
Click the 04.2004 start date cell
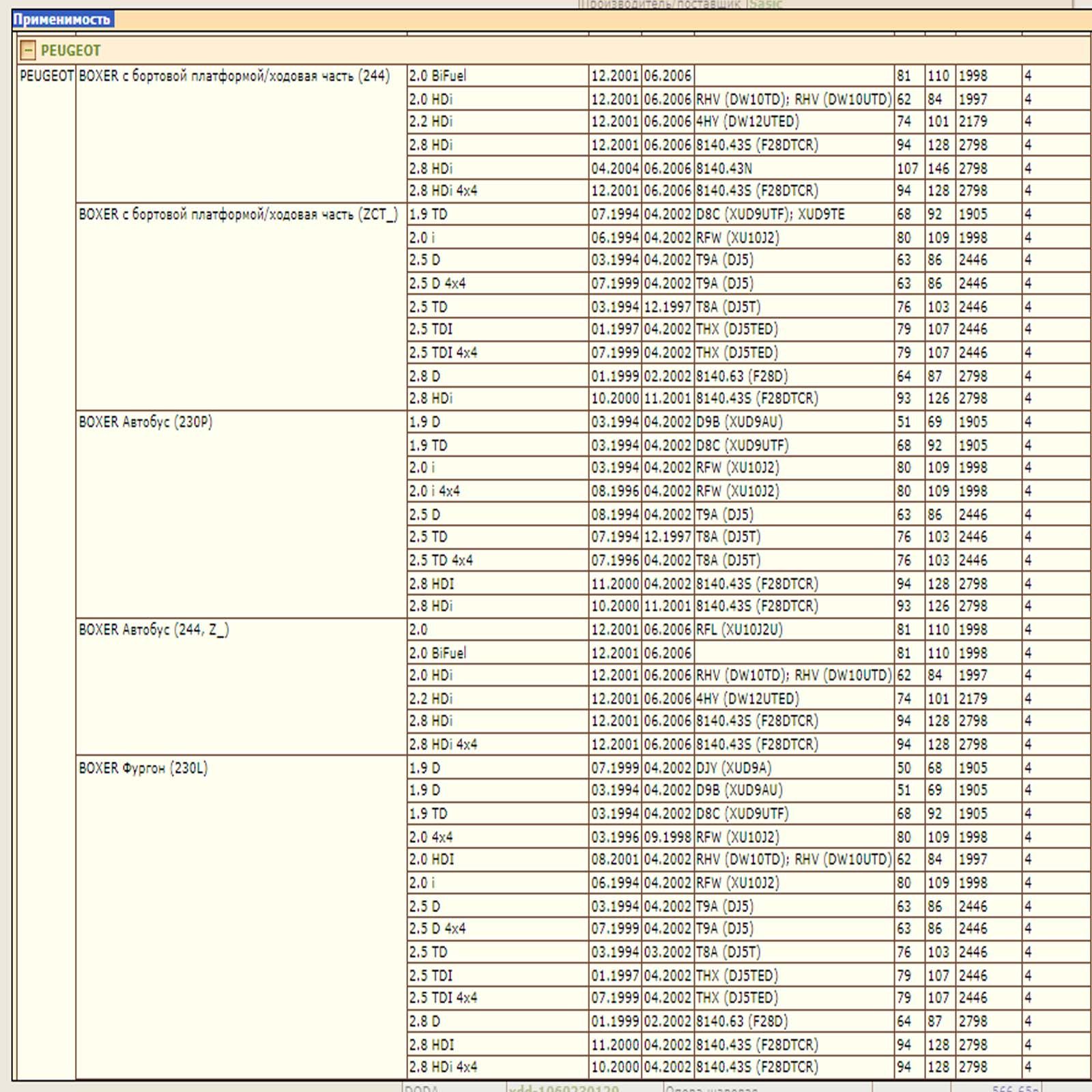(x=615, y=168)
